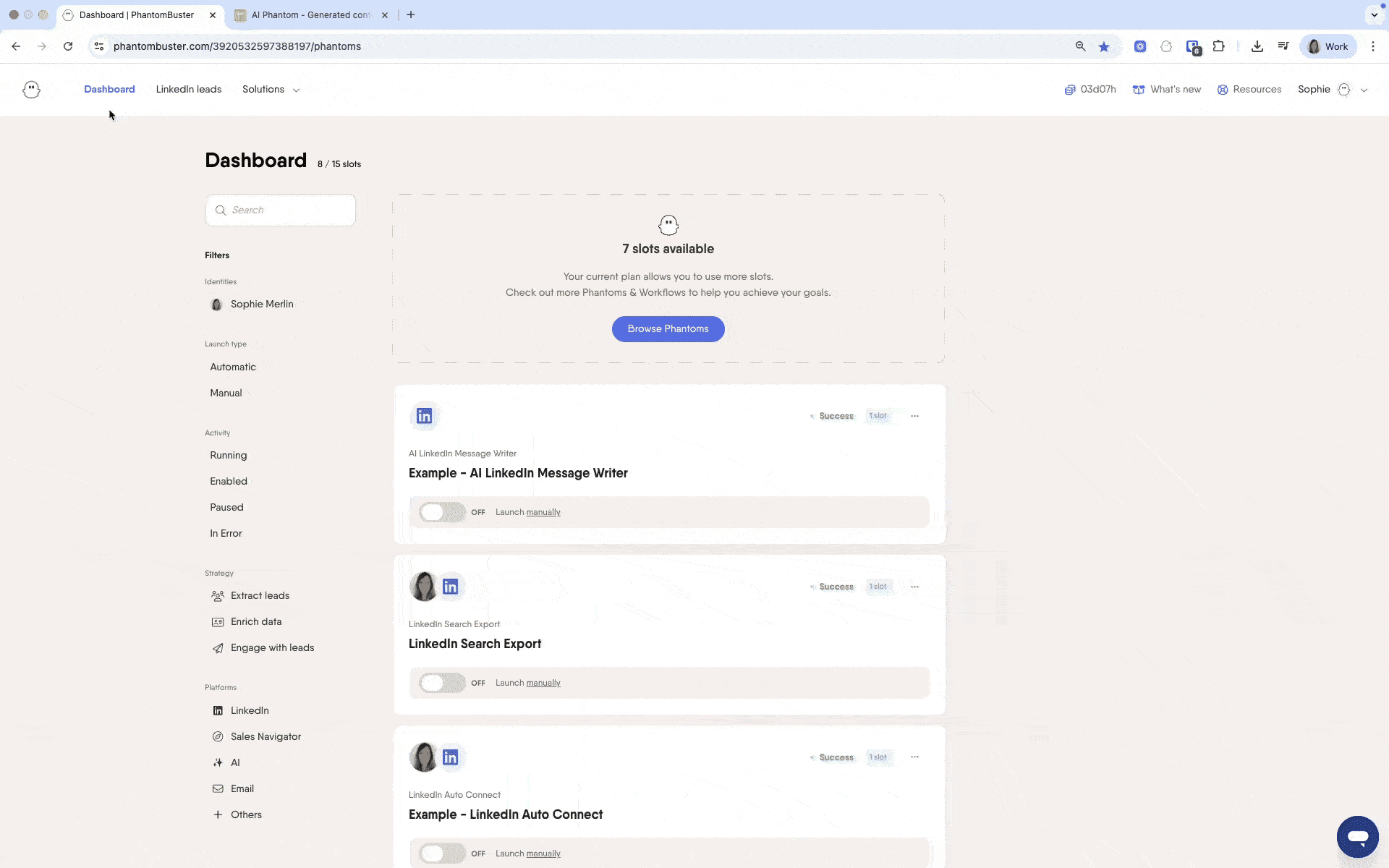This screenshot has width=1389, height=868.
Task: Click the zoom magnifier icon in address bar
Action: click(1080, 46)
